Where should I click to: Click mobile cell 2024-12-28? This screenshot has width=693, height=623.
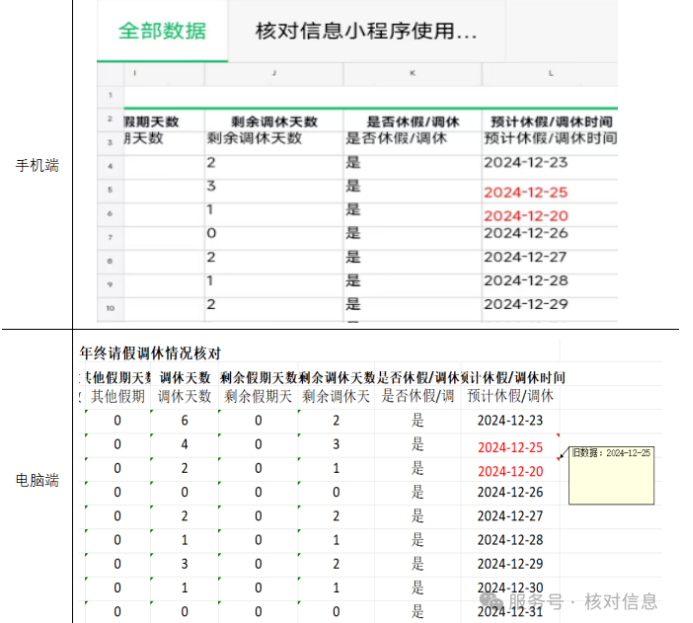(525, 281)
